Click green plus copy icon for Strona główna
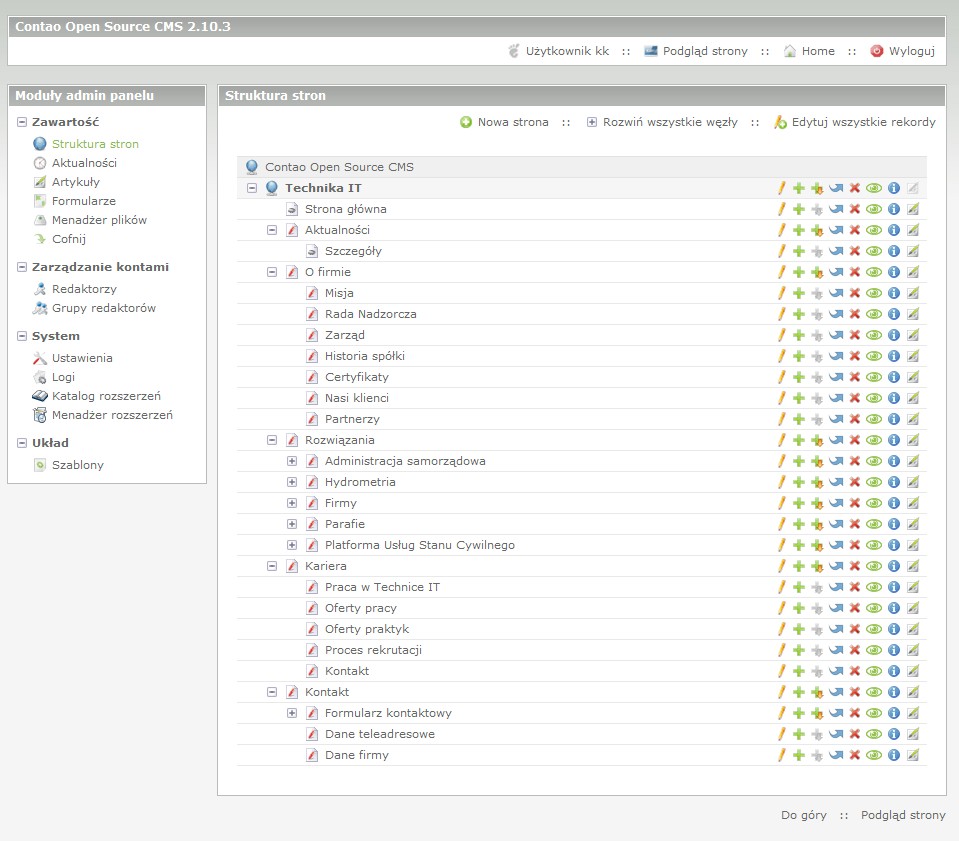 click(x=799, y=209)
